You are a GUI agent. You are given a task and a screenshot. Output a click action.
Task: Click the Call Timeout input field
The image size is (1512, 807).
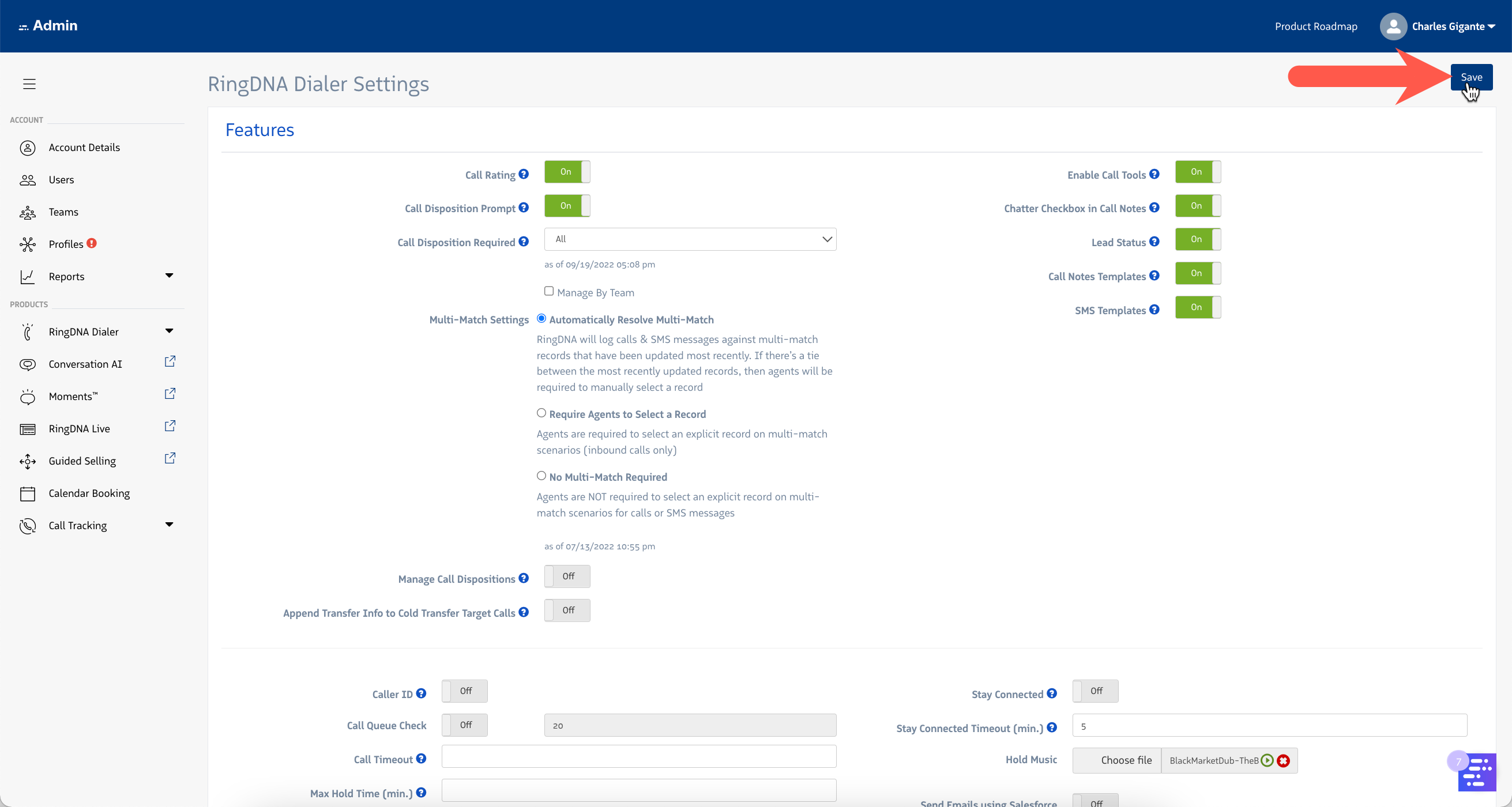(x=638, y=756)
